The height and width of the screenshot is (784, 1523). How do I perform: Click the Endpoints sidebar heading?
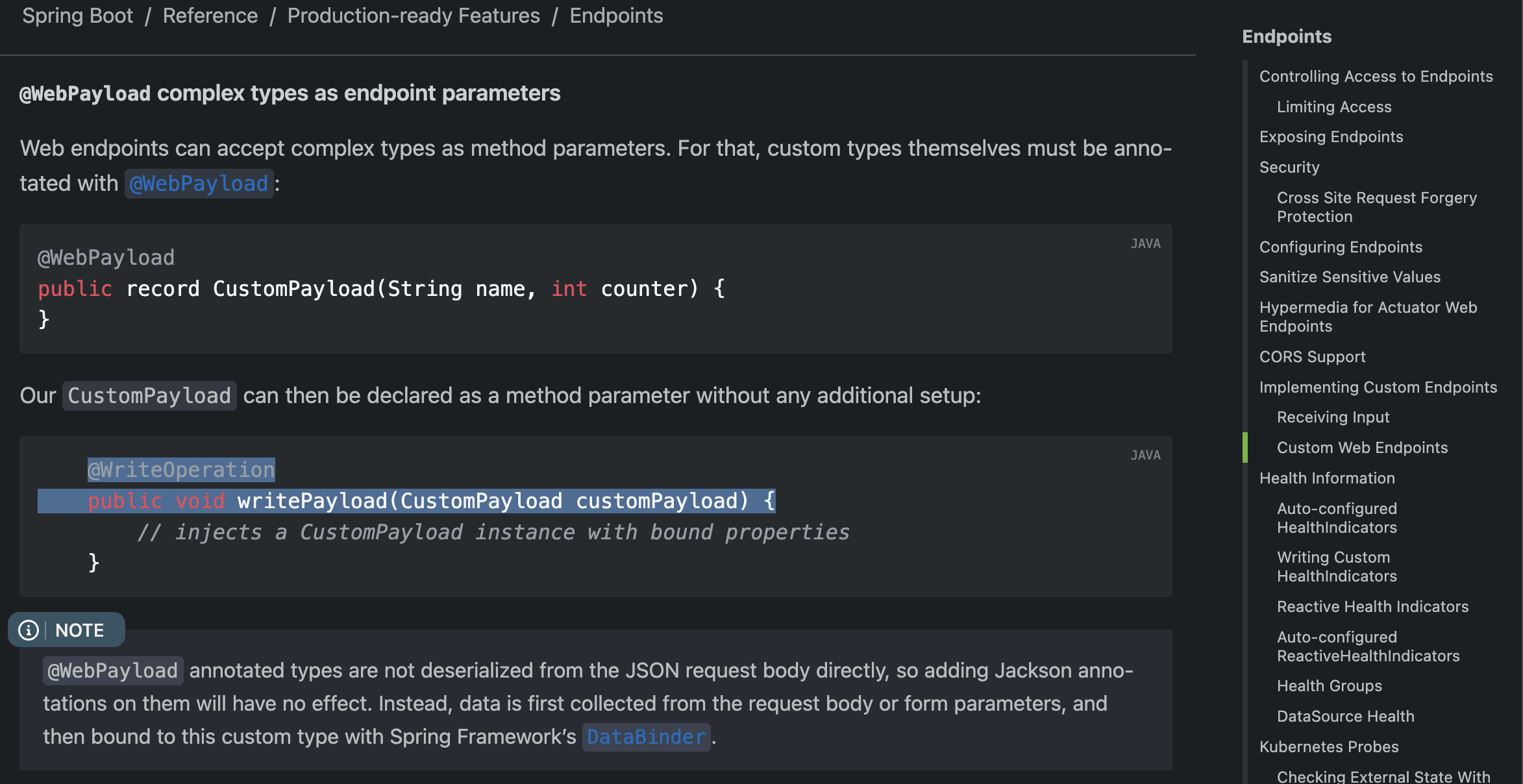(1286, 37)
